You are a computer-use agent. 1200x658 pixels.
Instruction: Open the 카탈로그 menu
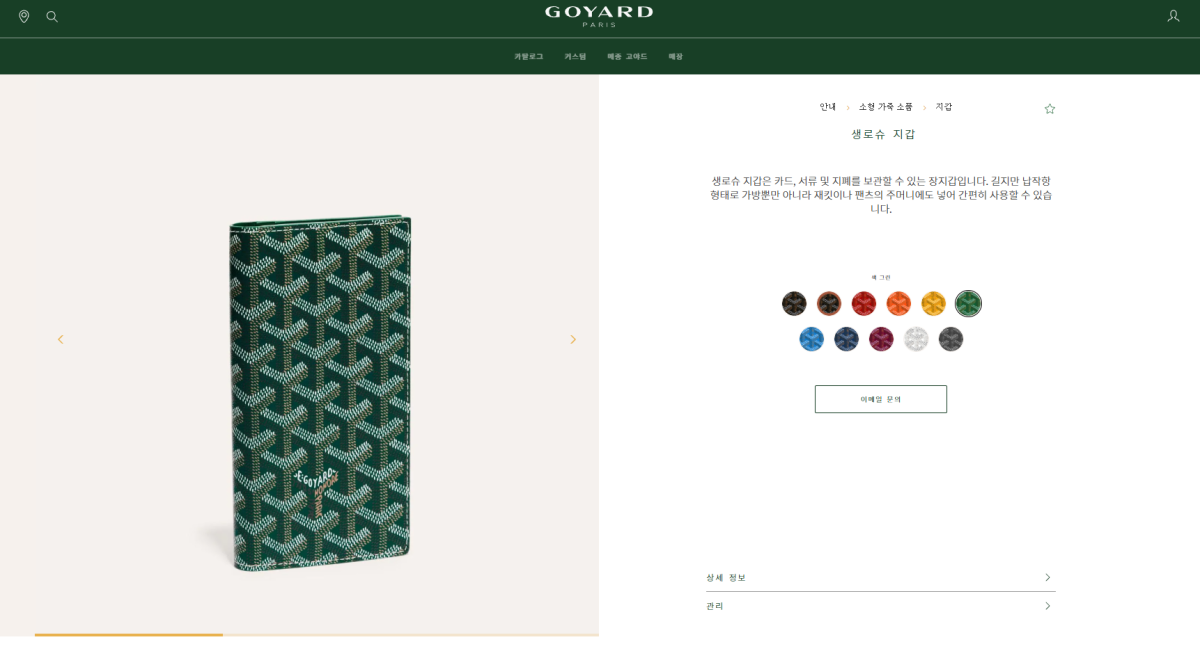529,57
